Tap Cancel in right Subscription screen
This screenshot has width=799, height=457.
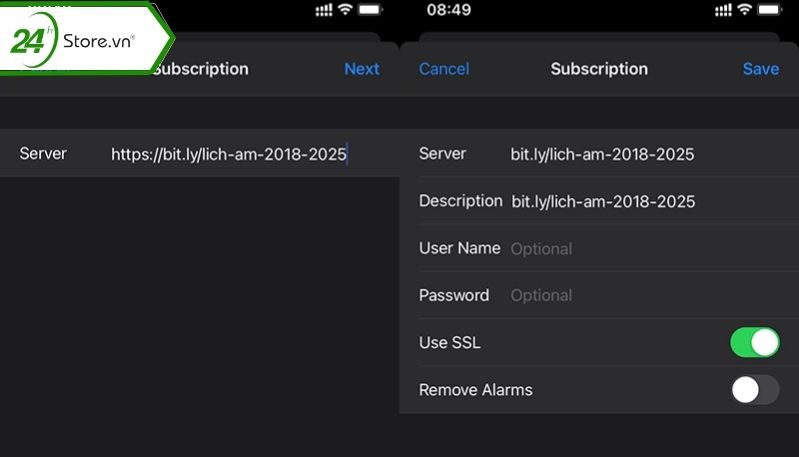click(x=444, y=69)
